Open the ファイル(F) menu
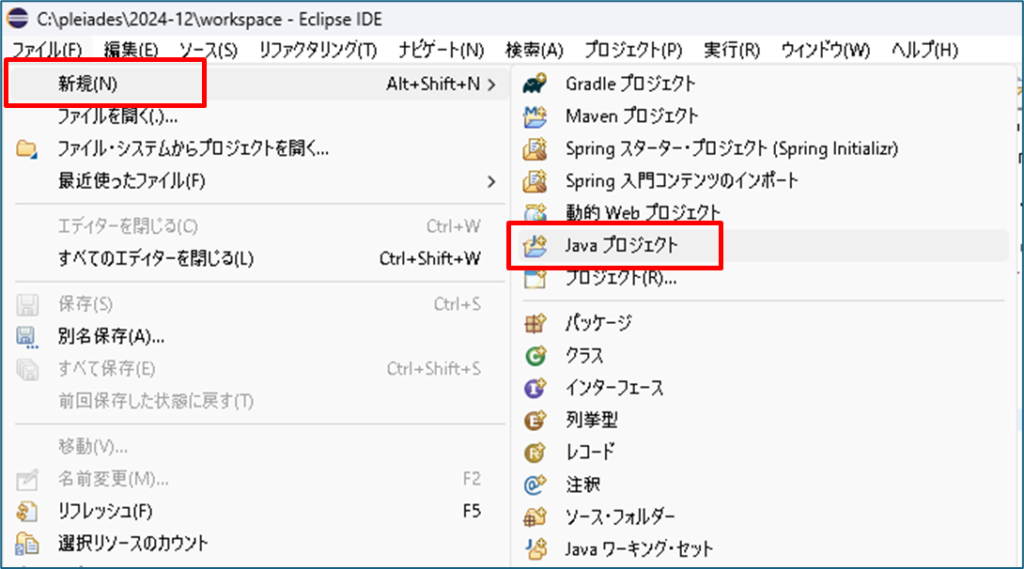 point(48,50)
